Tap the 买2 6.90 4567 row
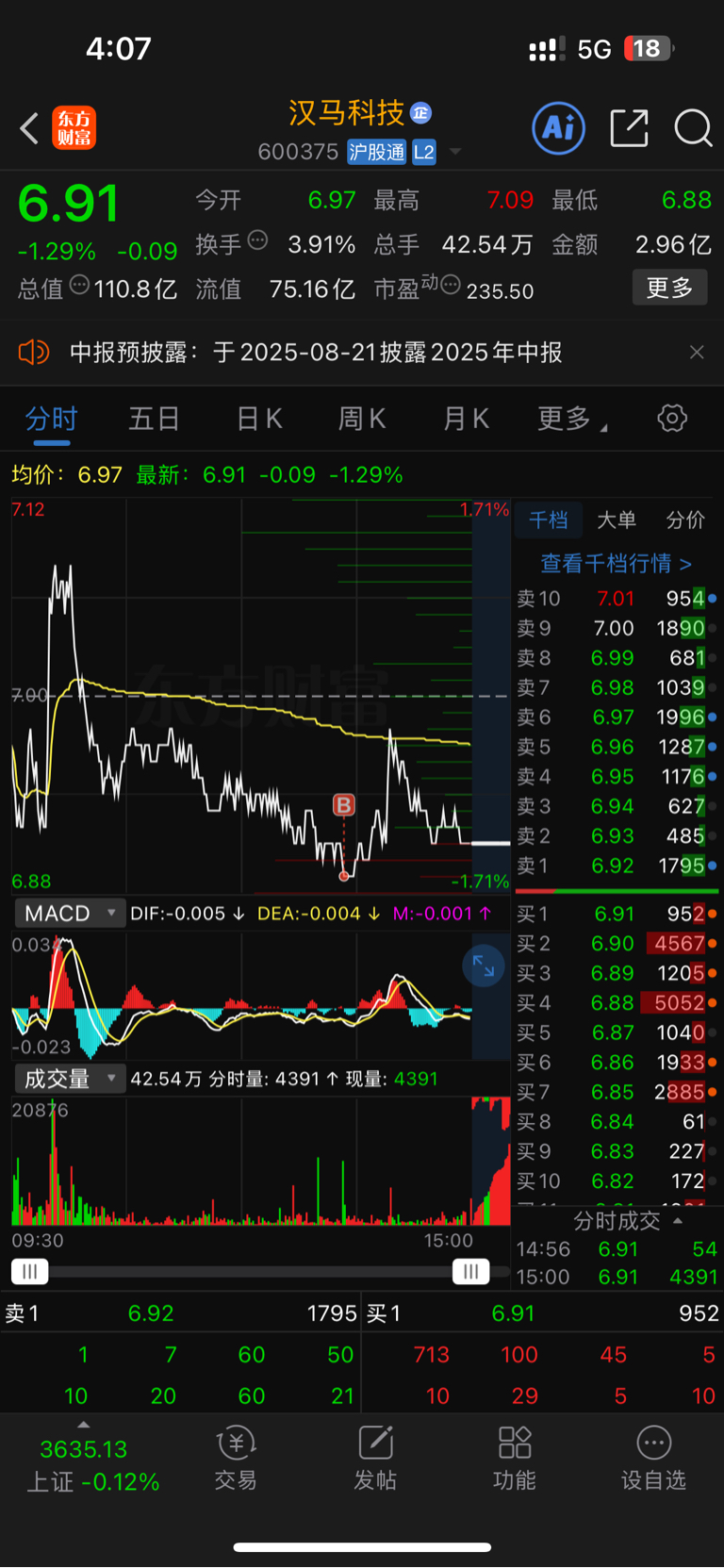724x1568 pixels. 617,944
